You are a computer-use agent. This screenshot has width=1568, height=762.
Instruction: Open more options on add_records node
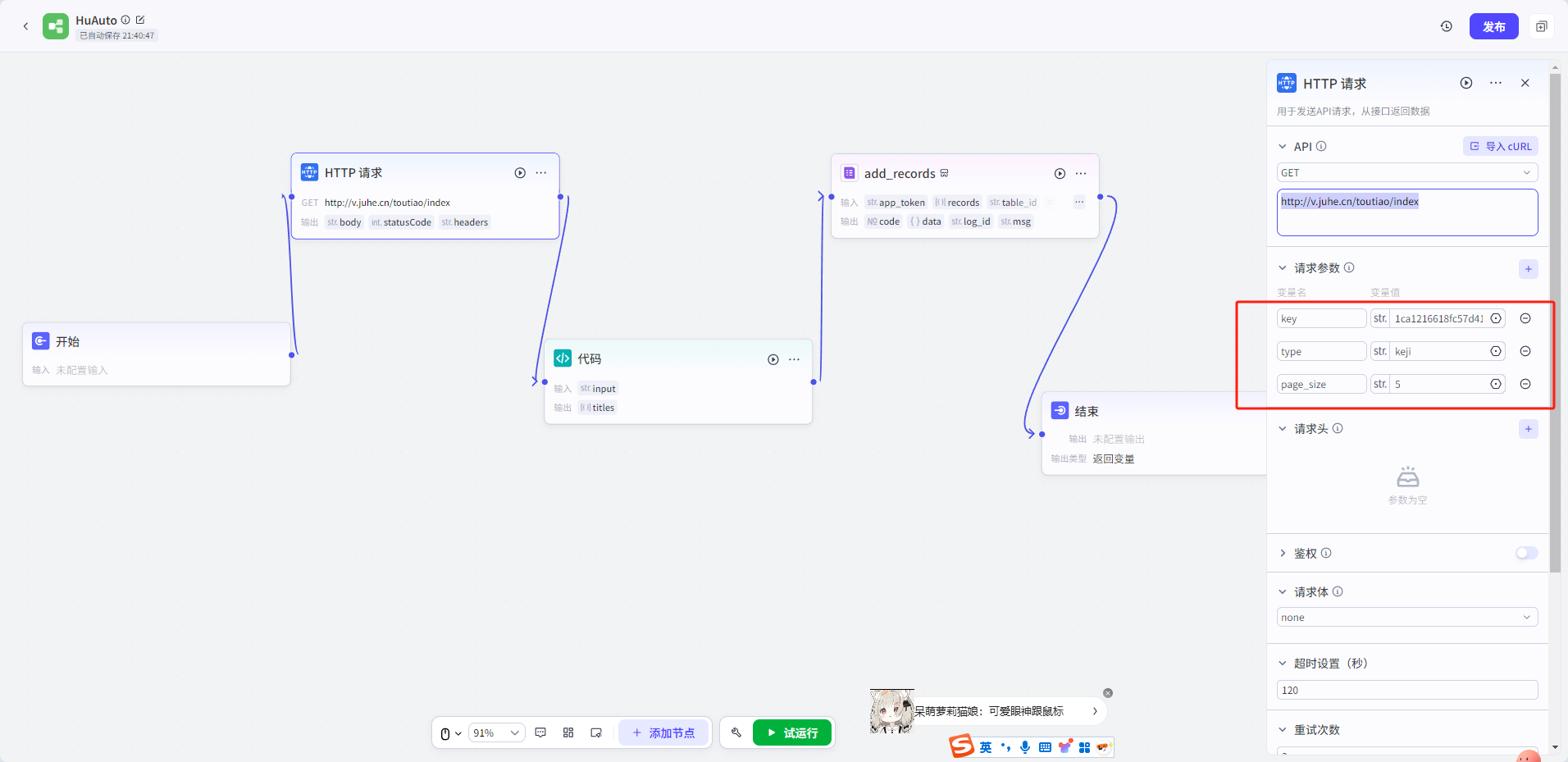1081,174
